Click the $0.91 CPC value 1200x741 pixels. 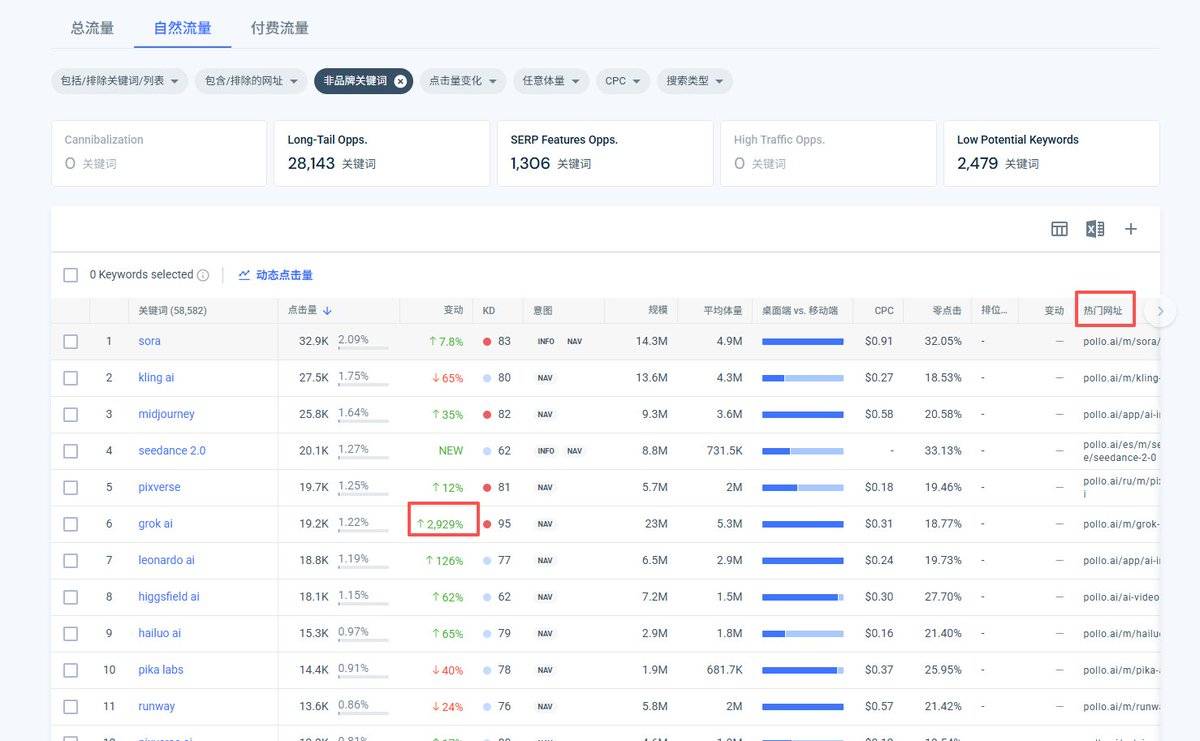[879, 341]
